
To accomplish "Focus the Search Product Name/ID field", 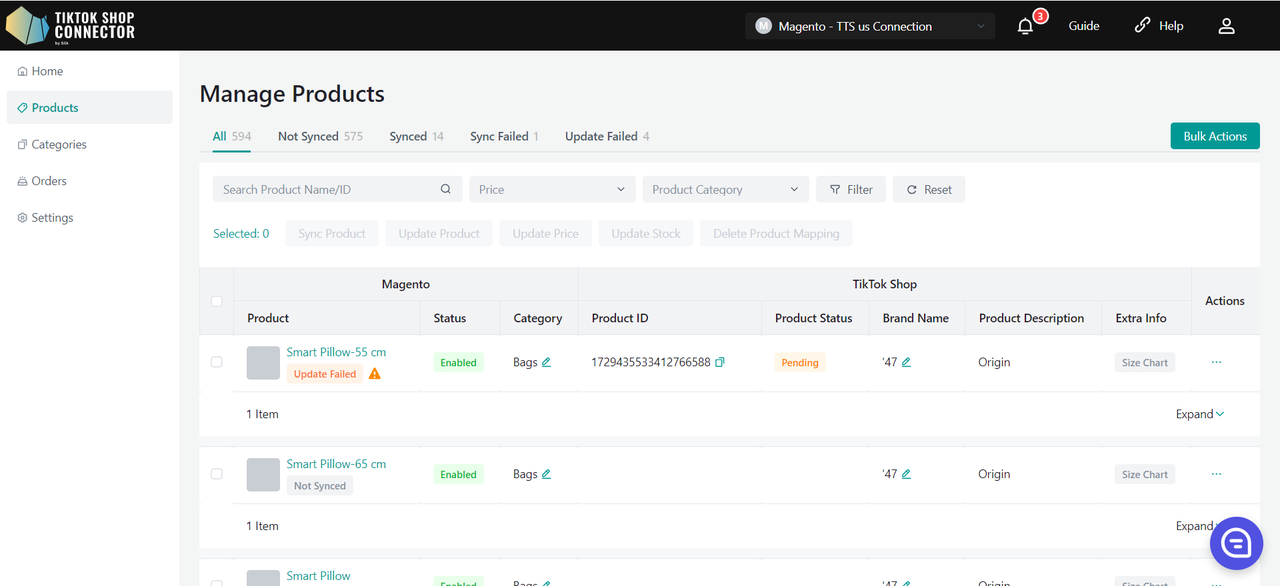I will click(325, 189).
